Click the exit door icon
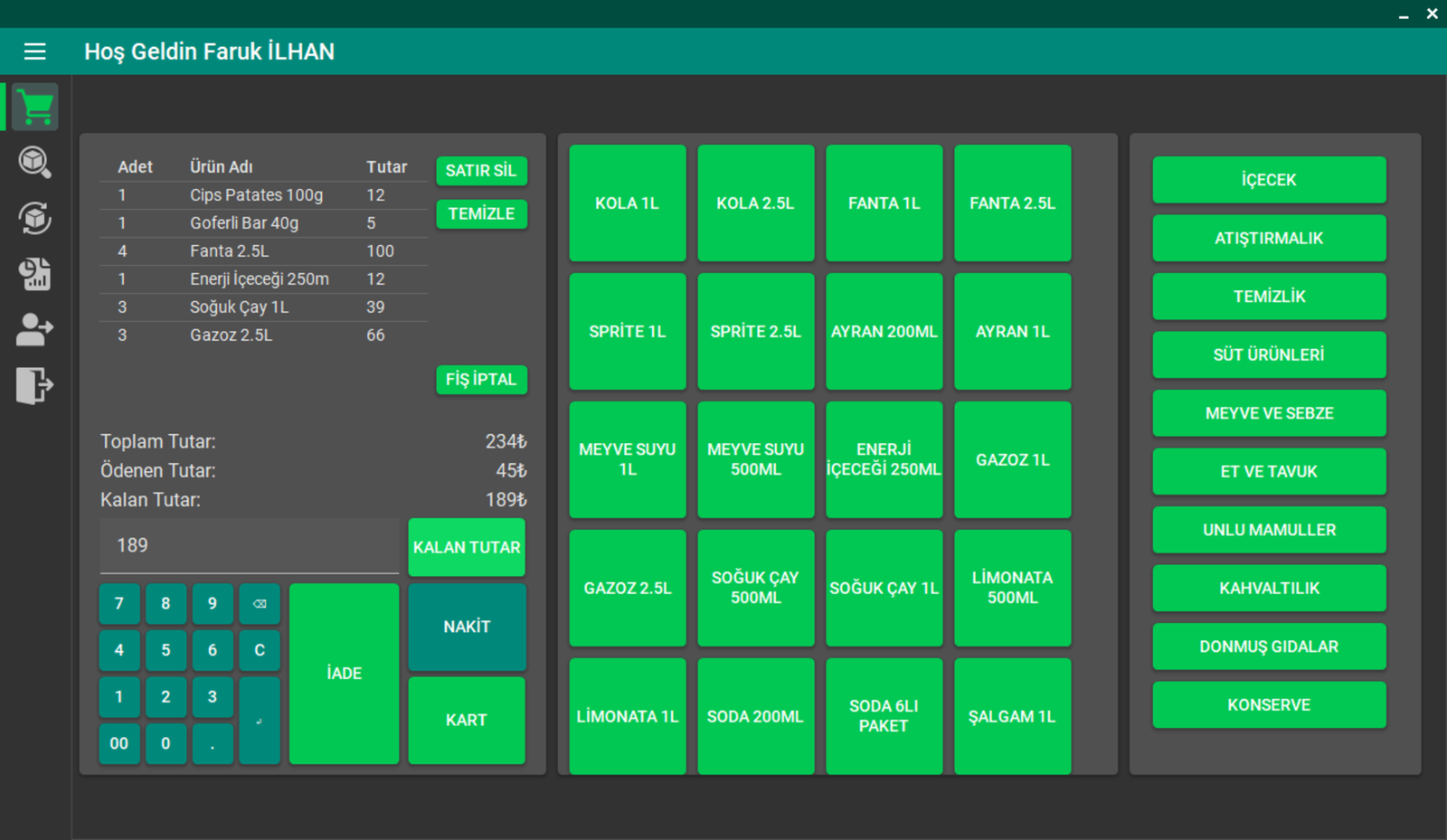This screenshot has width=1447, height=840. click(x=35, y=385)
